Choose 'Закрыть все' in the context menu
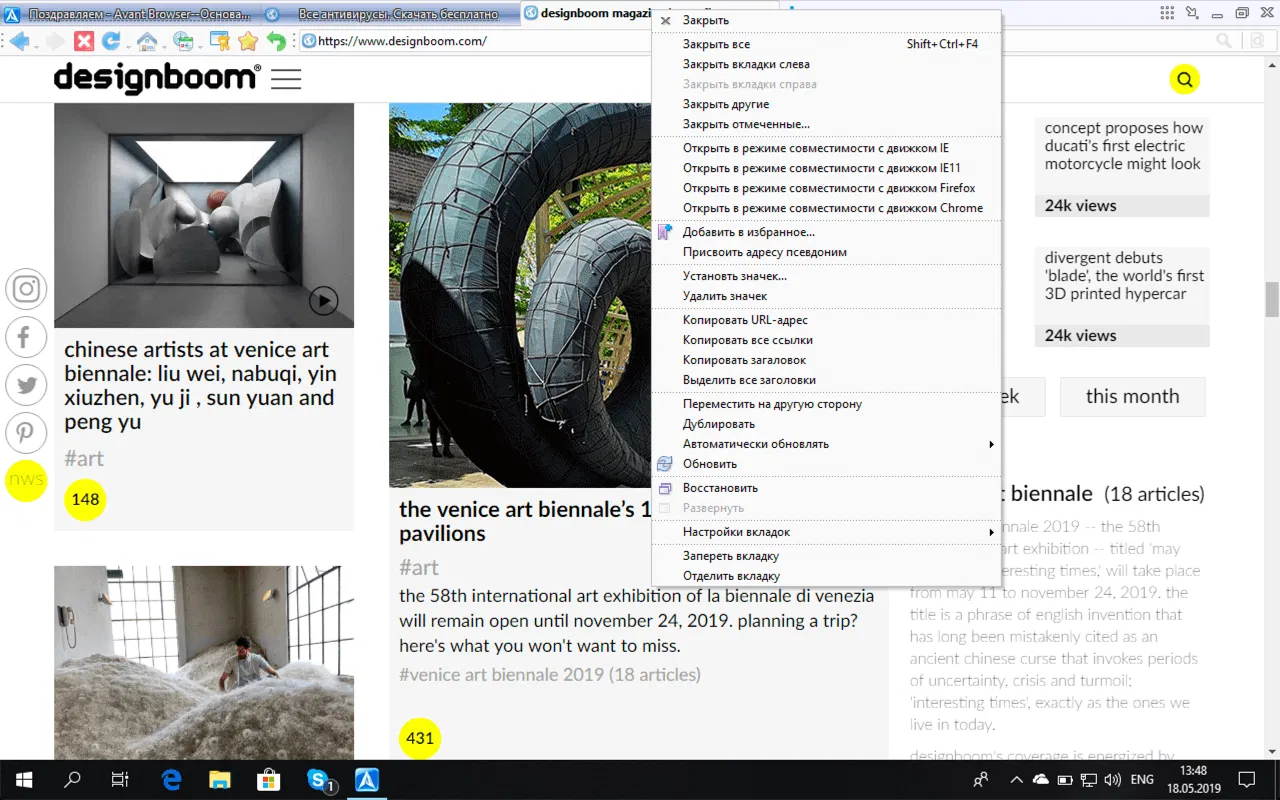This screenshot has width=1280, height=800. tap(826, 44)
